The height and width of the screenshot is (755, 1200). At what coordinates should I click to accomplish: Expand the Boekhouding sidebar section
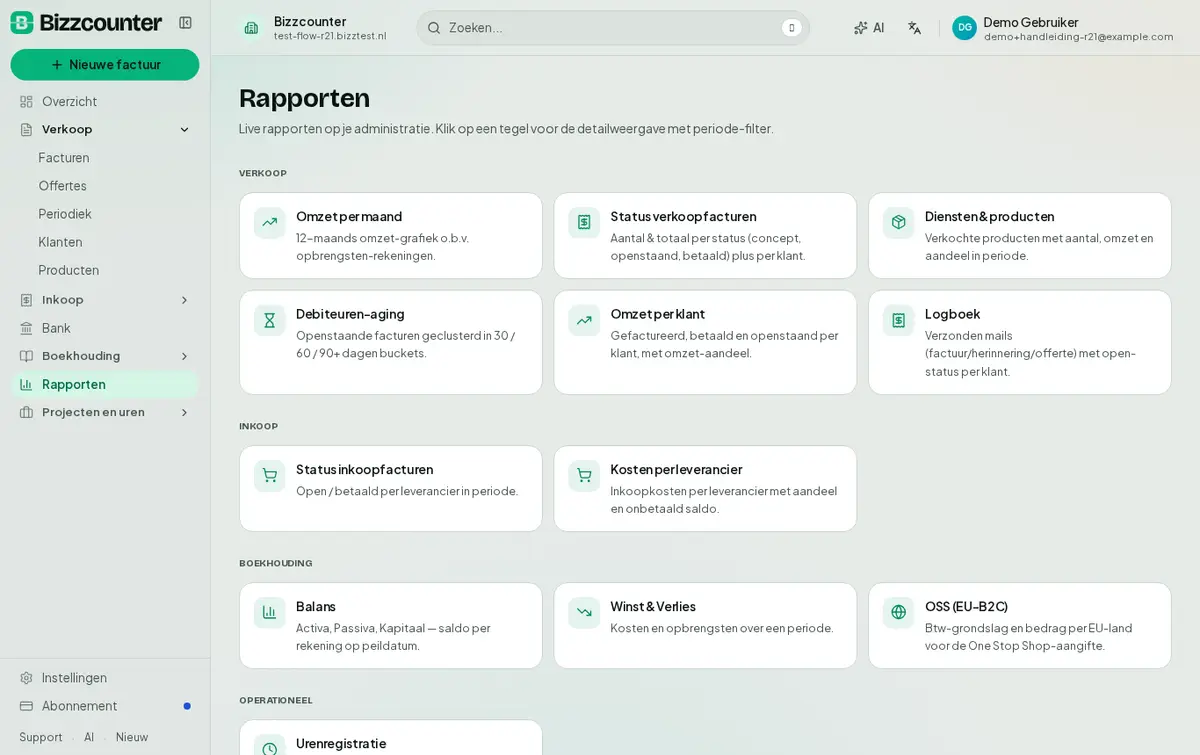184,356
